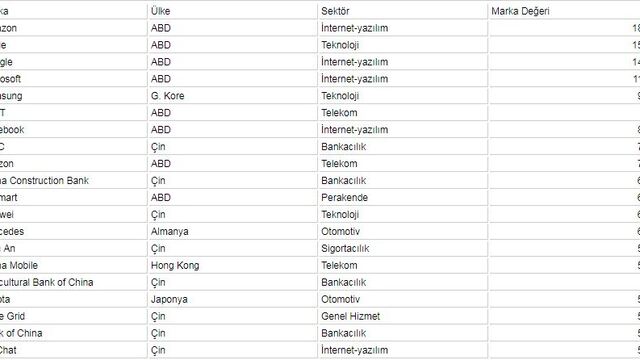Viewport: 640px width, 360px height.
Task: Select Bankacılık in the Bank of China row
Action: (343, 333)
